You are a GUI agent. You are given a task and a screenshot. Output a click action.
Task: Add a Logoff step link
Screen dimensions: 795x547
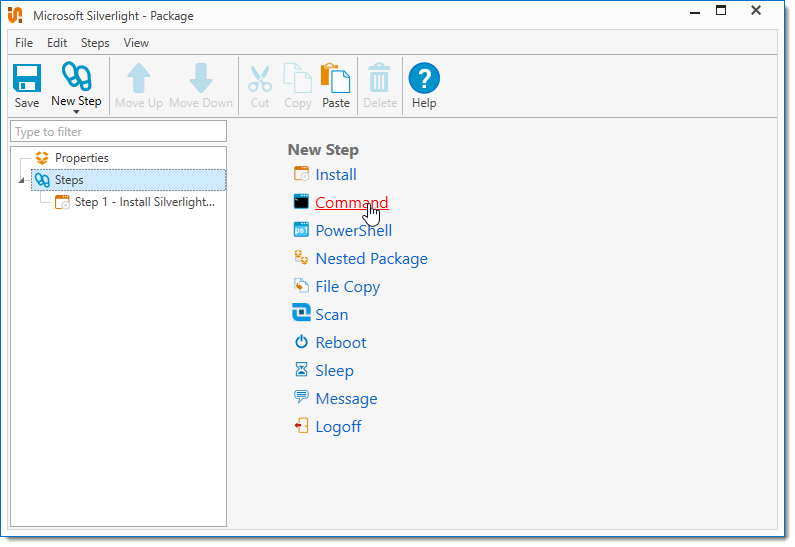338,426
